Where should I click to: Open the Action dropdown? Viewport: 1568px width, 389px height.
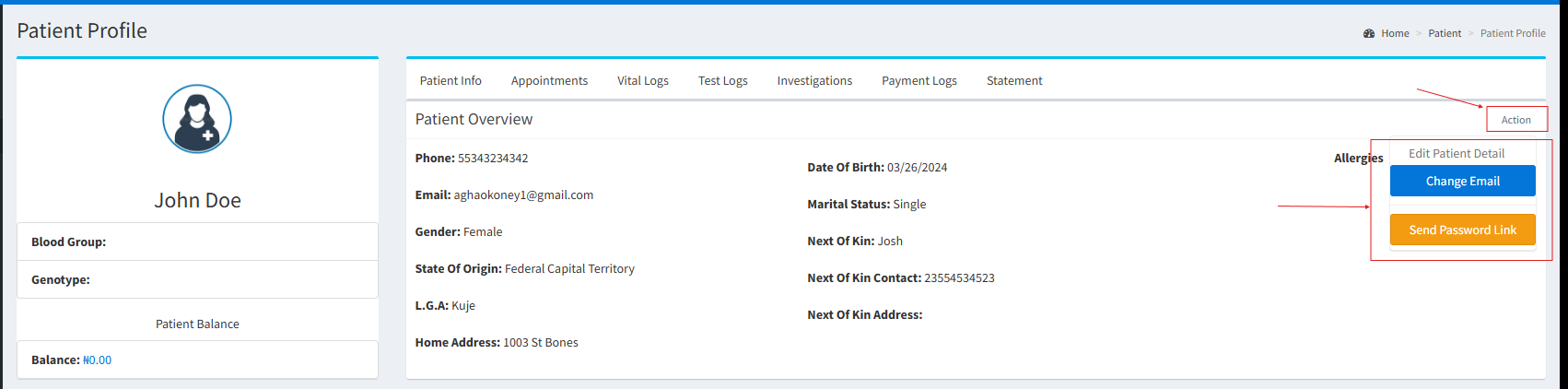pos(1515,120)
